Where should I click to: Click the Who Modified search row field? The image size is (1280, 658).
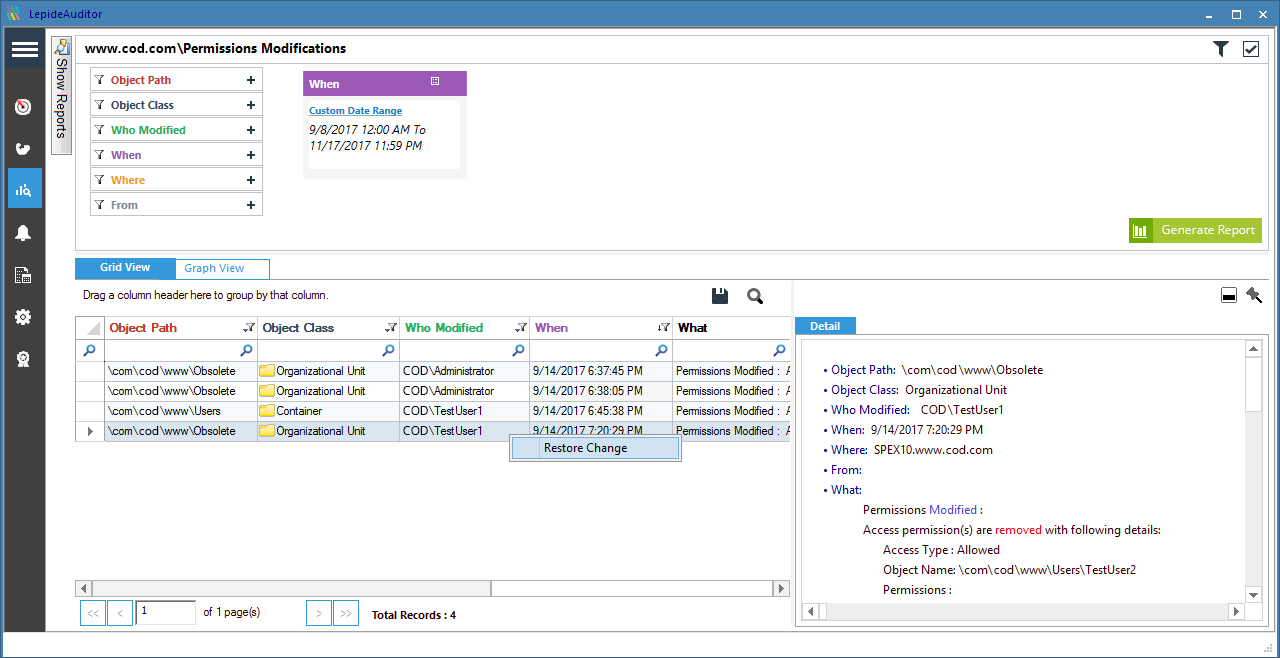(464, 350)
